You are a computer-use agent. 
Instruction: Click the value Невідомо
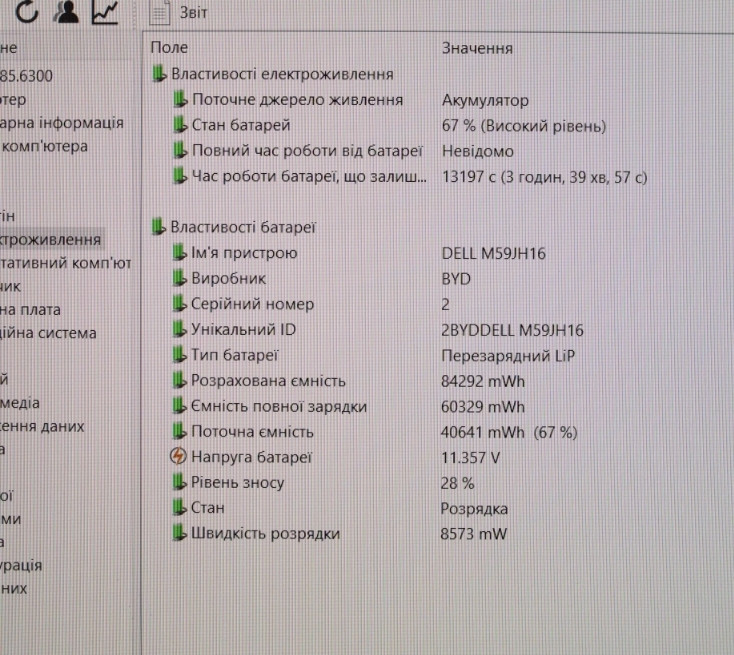click(x=477, y=151)
